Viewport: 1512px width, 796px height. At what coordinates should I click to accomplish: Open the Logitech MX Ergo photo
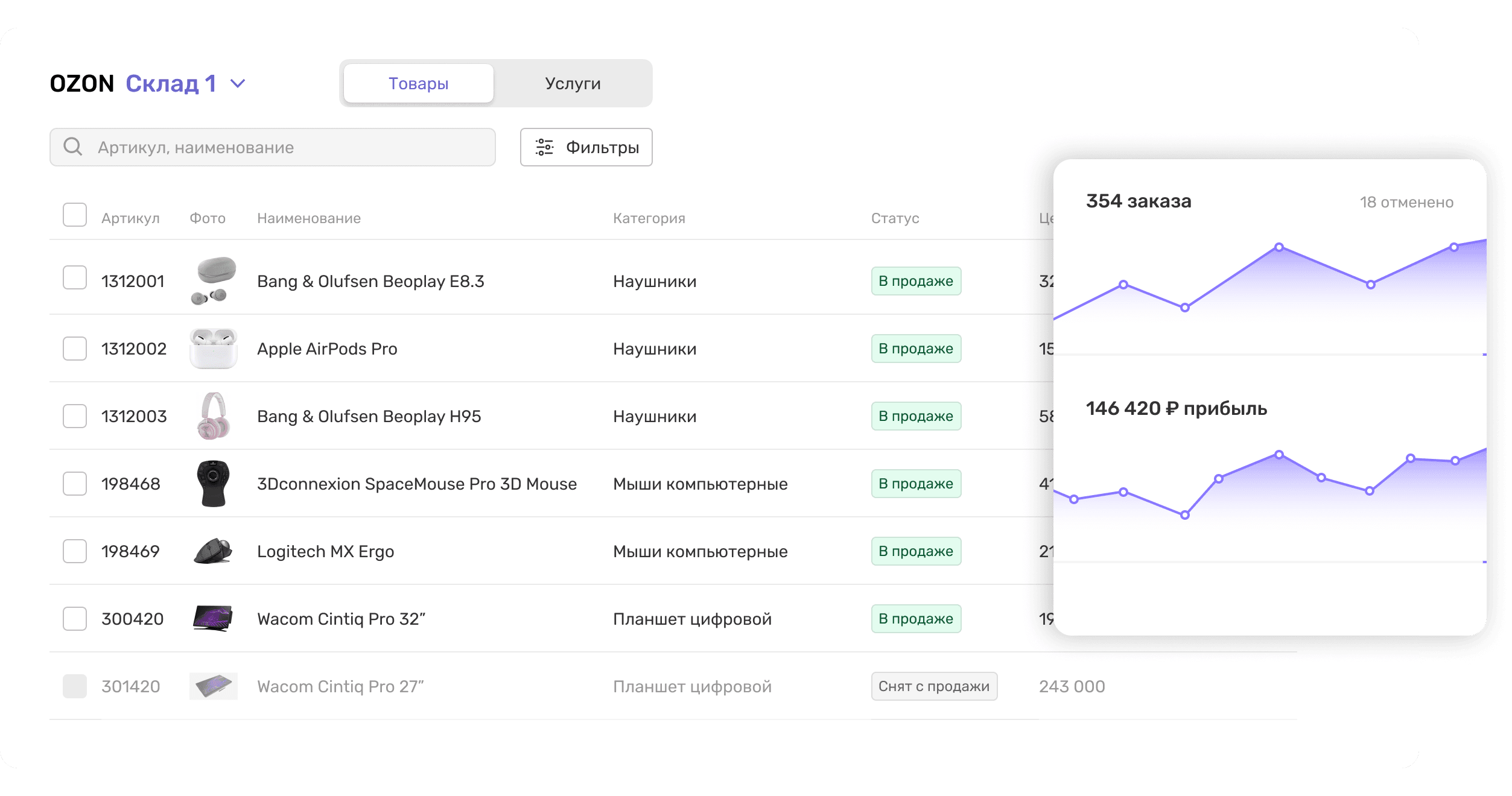213,551
